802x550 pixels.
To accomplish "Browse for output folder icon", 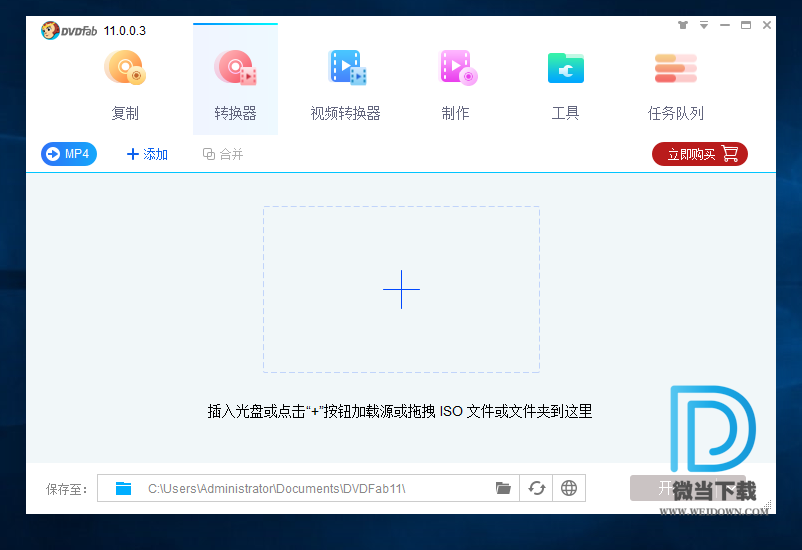I will click(x=503, y=489).
